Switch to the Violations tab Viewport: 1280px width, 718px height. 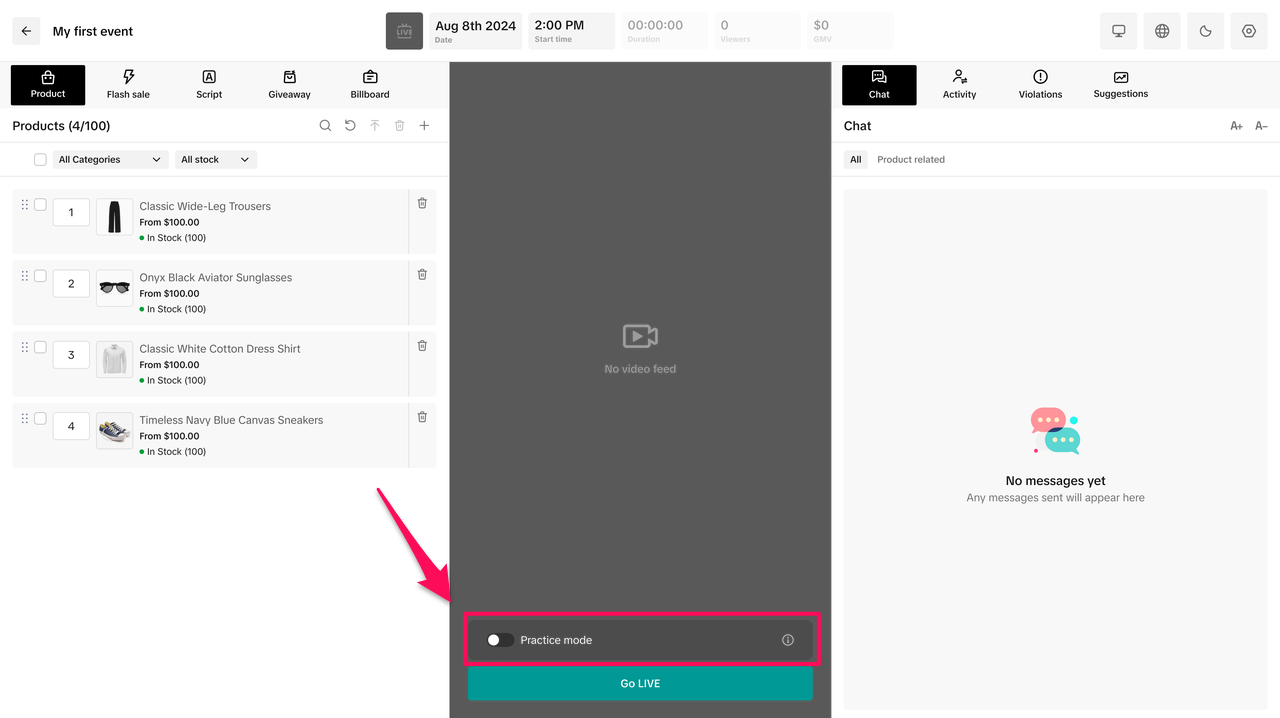pyautogui.click(x=1040, y=85)
